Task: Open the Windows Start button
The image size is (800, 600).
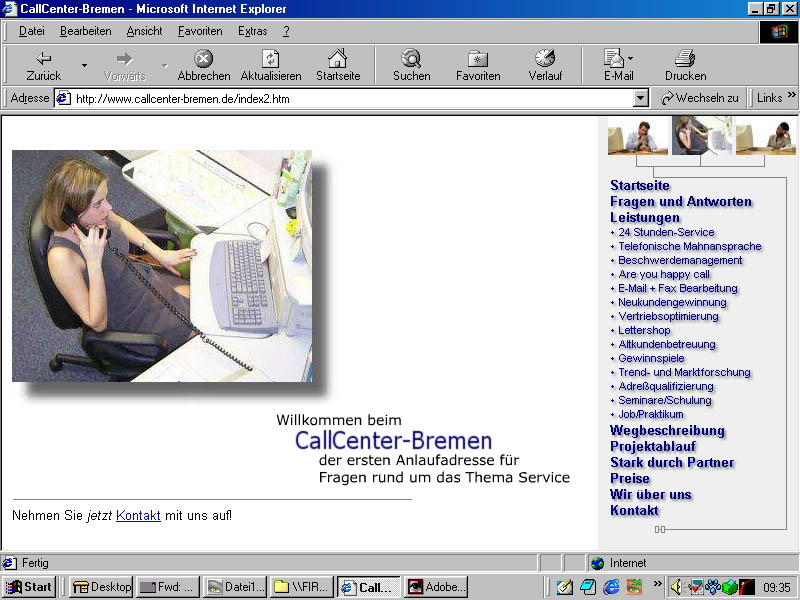Action: (x=29, y=587)
